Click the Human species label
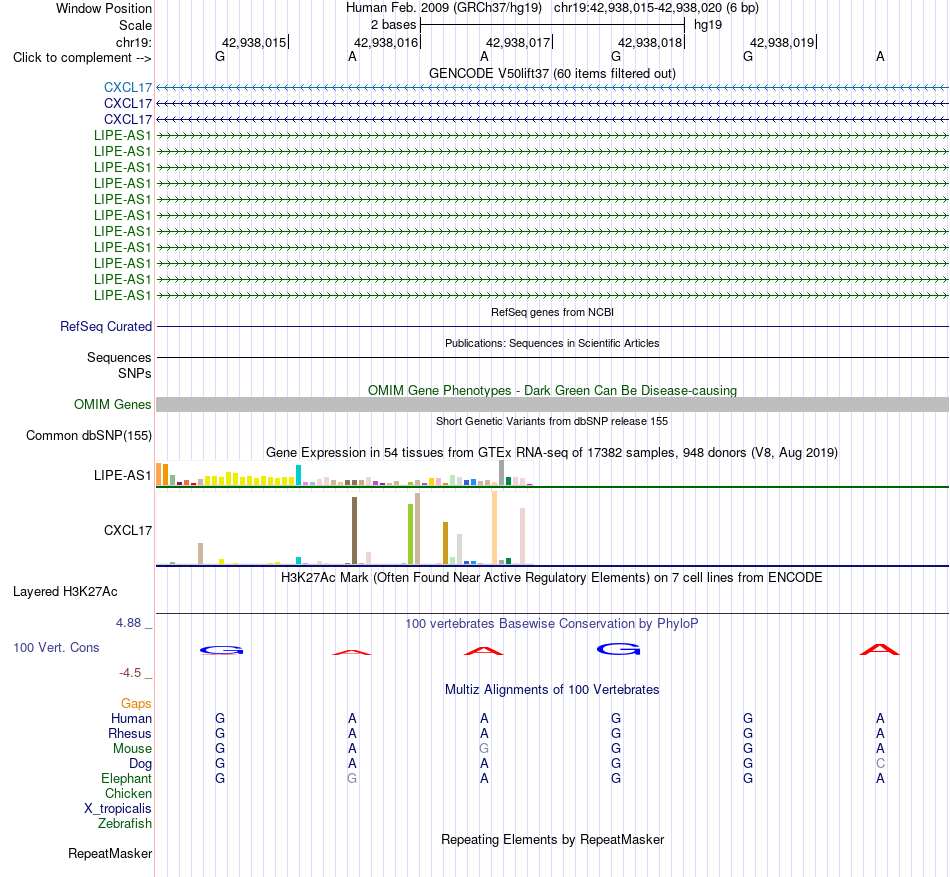Screen dimensions: 950x877 [131, 718]
